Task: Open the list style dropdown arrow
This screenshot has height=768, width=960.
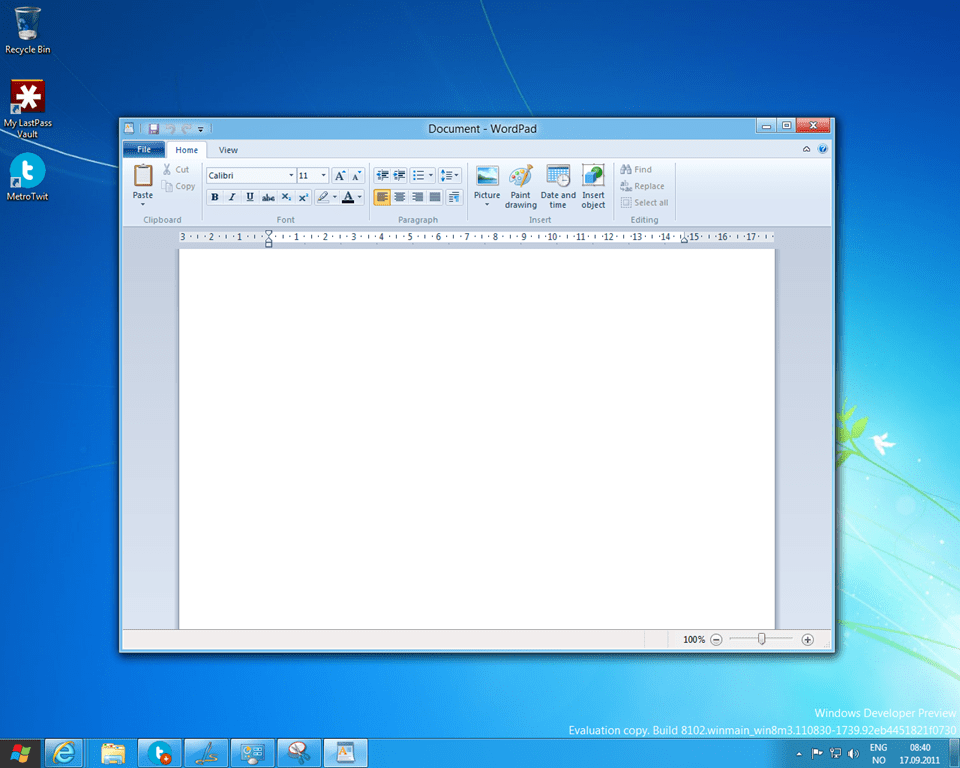Action: click(x=431, y=176)
